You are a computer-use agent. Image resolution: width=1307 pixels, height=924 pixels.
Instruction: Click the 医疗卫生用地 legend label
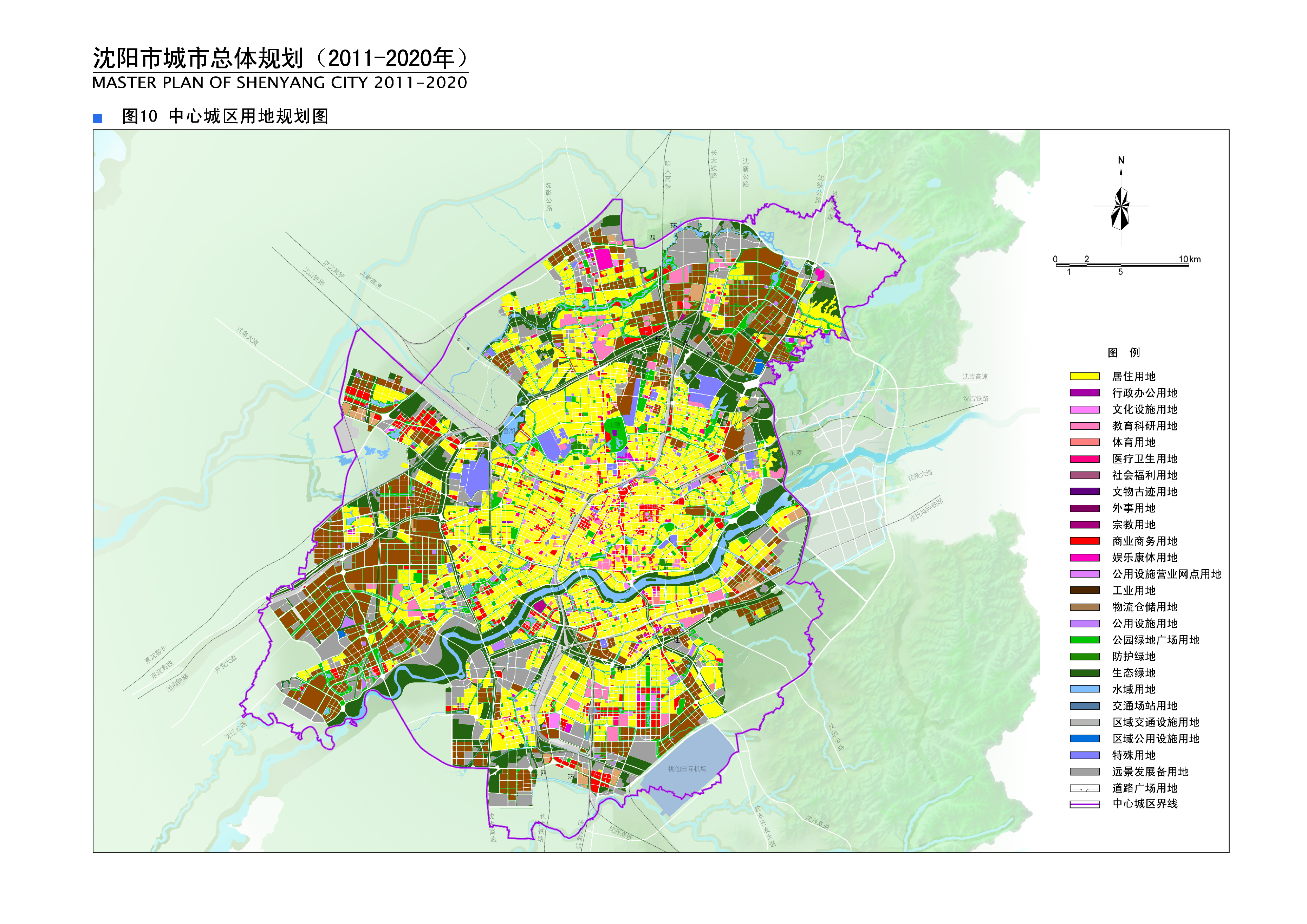point(1145,459)
